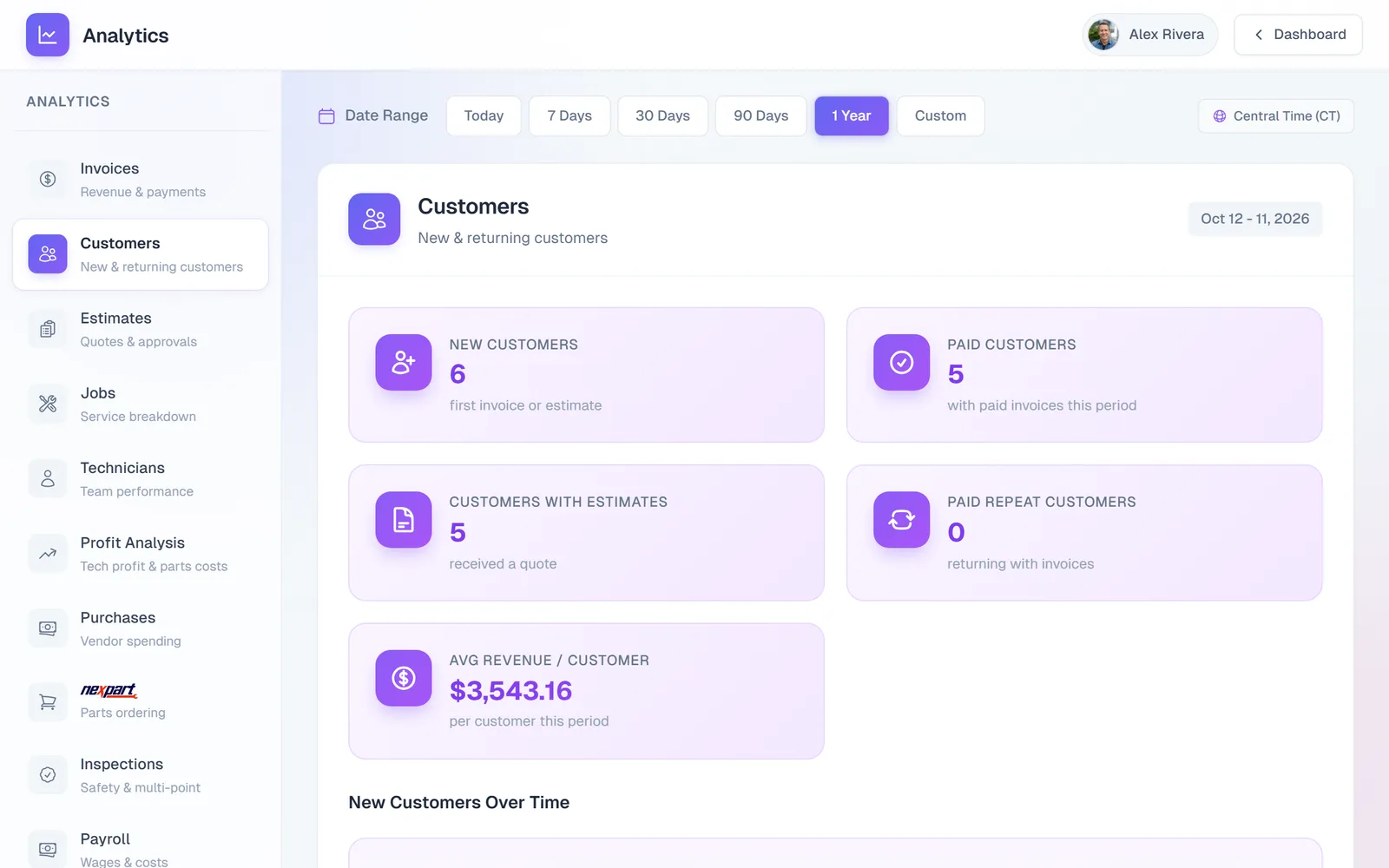Click the Technicians person icon
The image size is (1389, 868).
[48, 478]
